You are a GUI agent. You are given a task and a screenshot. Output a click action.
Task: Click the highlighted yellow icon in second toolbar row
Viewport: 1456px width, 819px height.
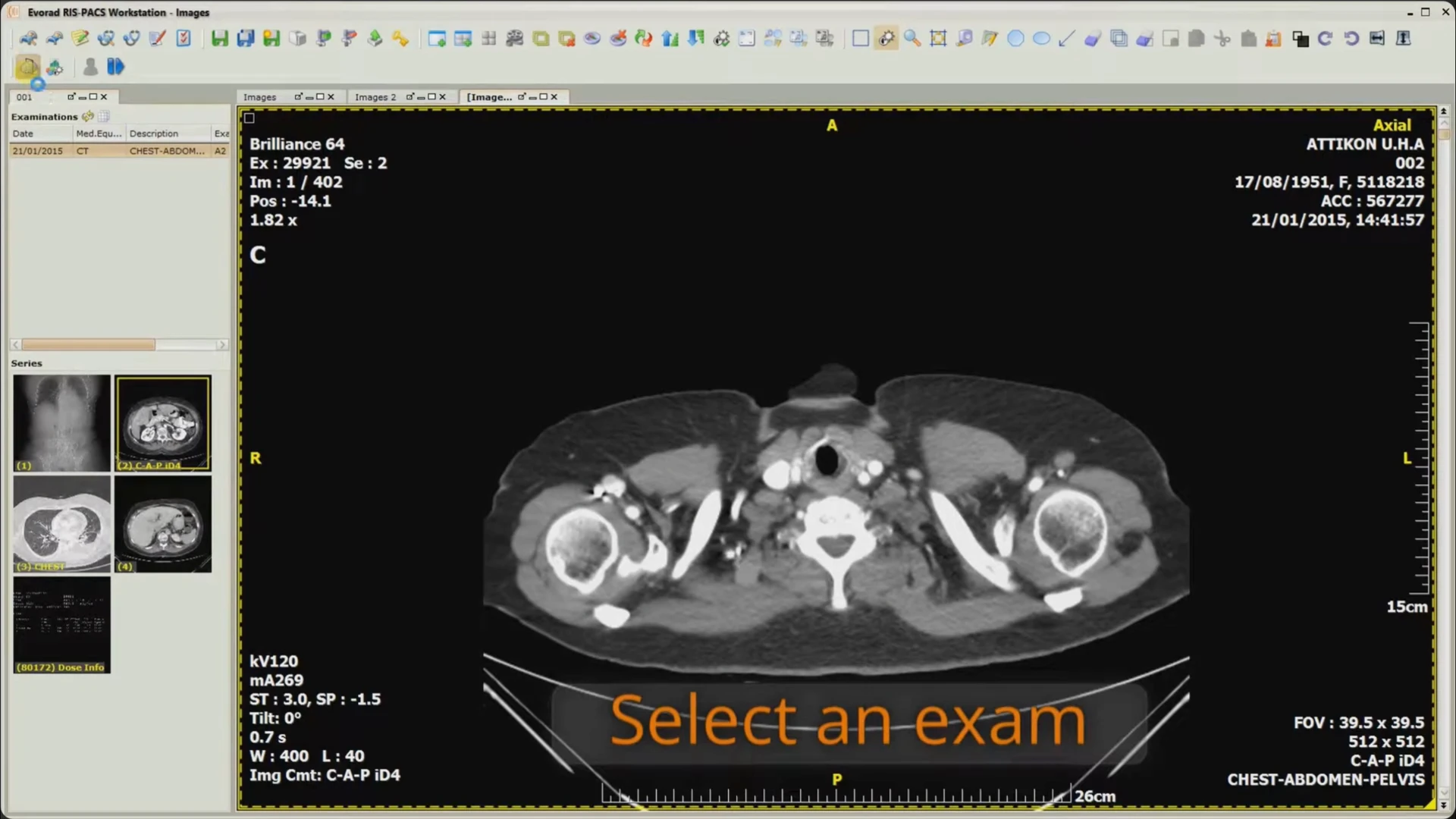(x=27, y=67)
